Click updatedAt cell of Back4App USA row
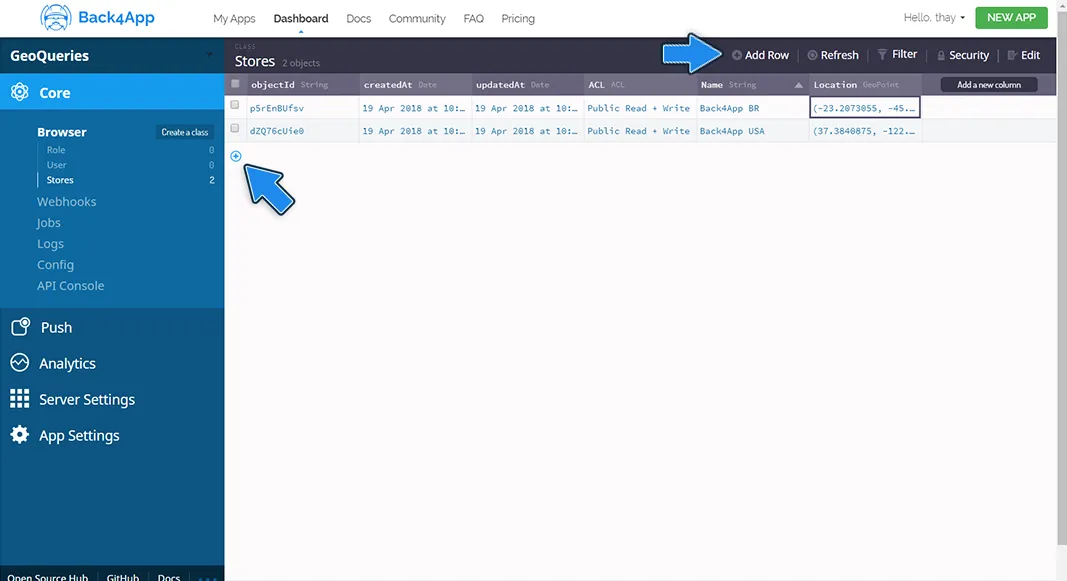This screenshot has height=581, width=1067. (x=526, y=131)
